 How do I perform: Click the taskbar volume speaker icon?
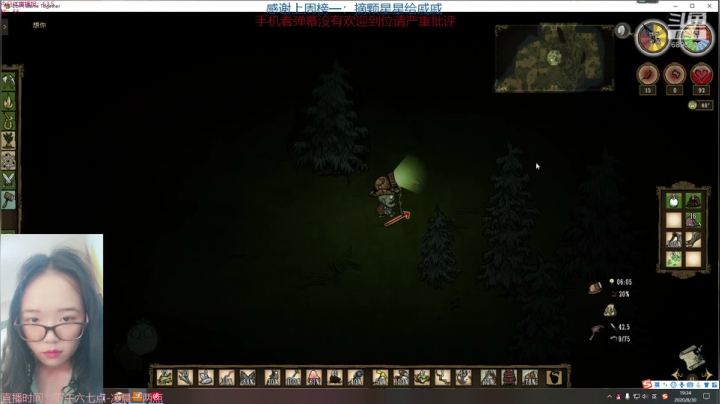[645, 397]
